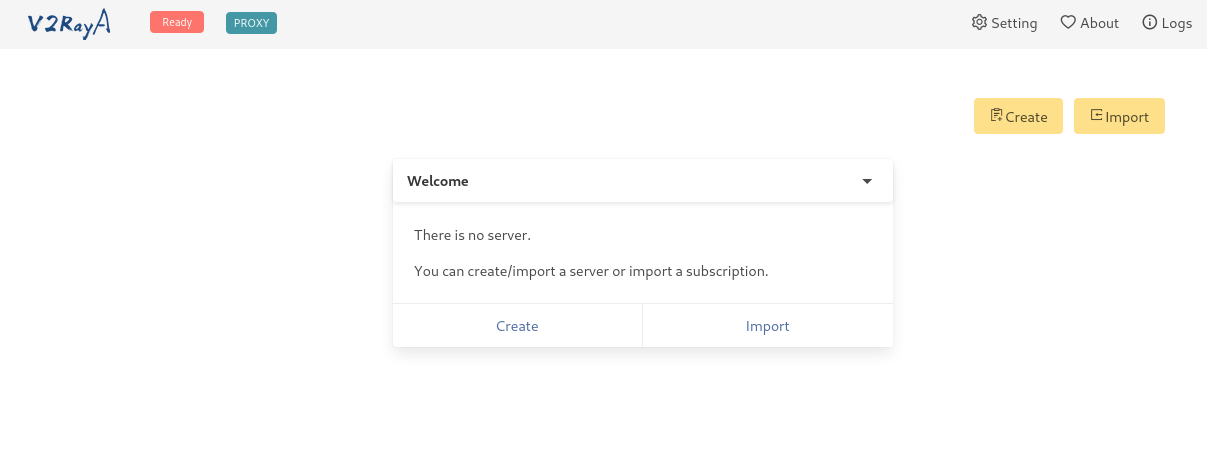The height and width of the screenshot is (465, 1207).
Task: Click the icon on yellow Import button
Action: [1096, 116]
